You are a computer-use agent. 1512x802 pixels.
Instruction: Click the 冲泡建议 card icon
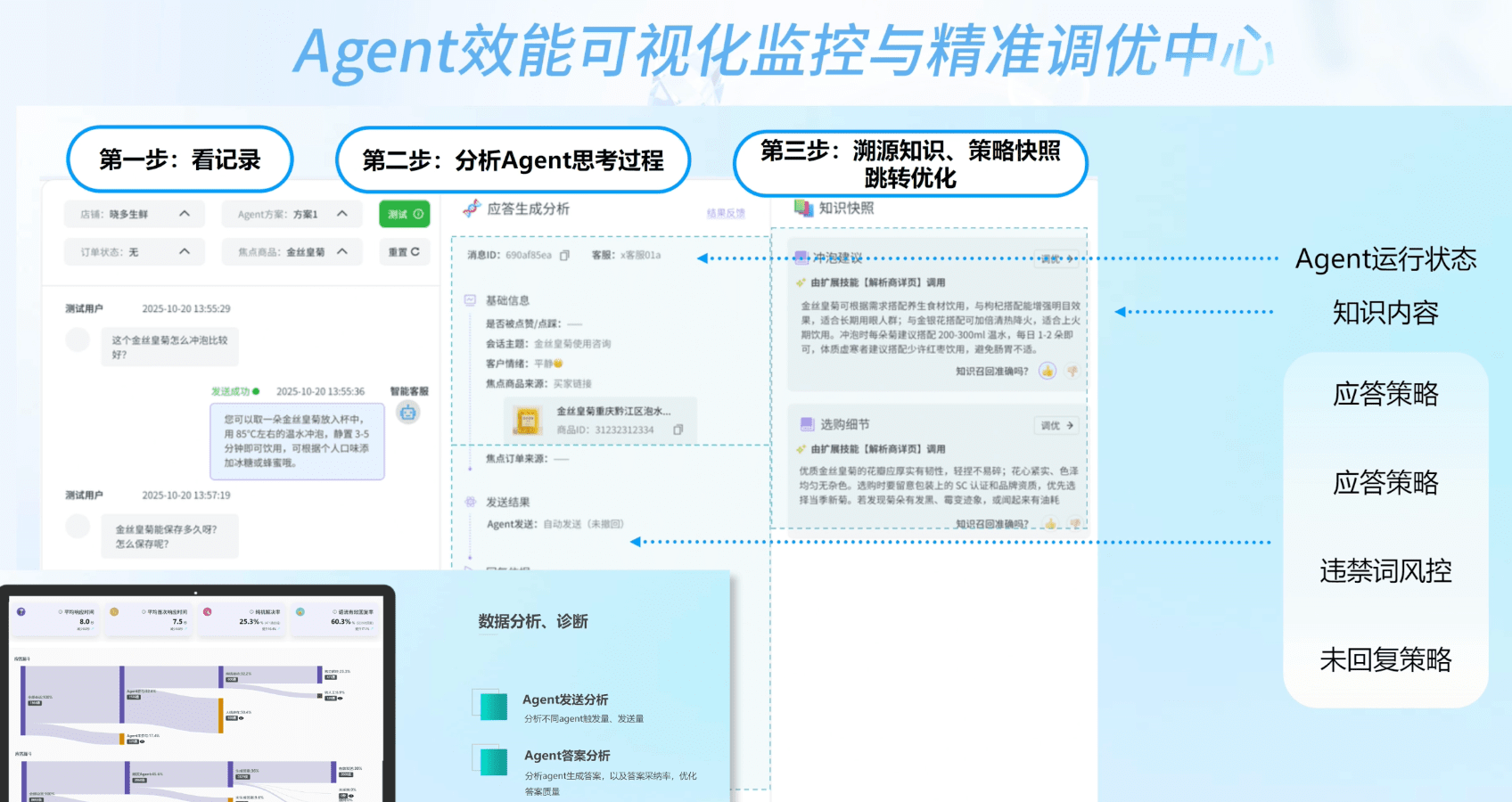[801, 258]
